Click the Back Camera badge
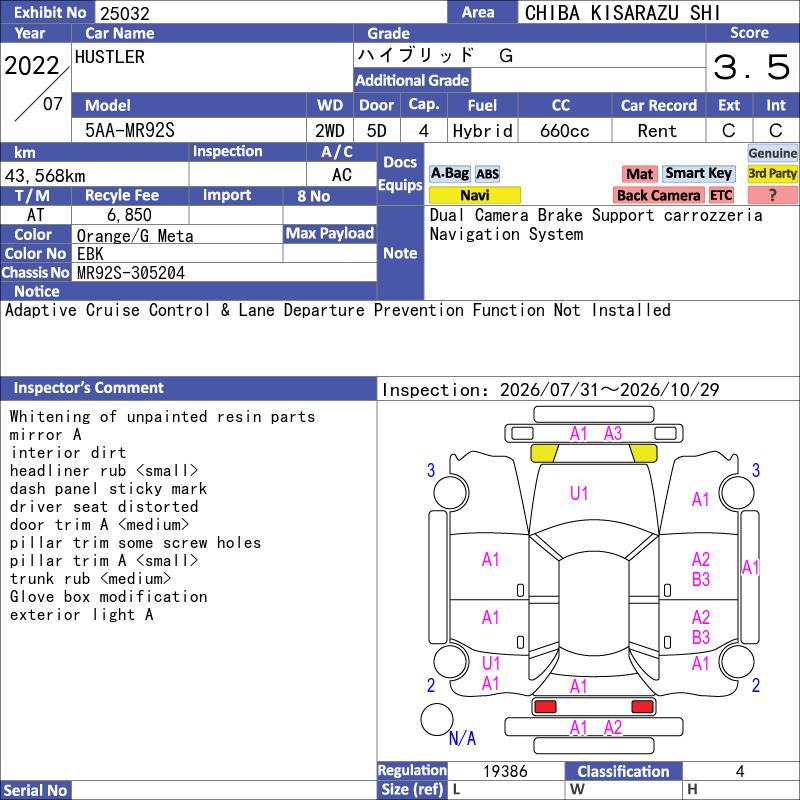This screenshot has height=800, width=800. (658, 195)
